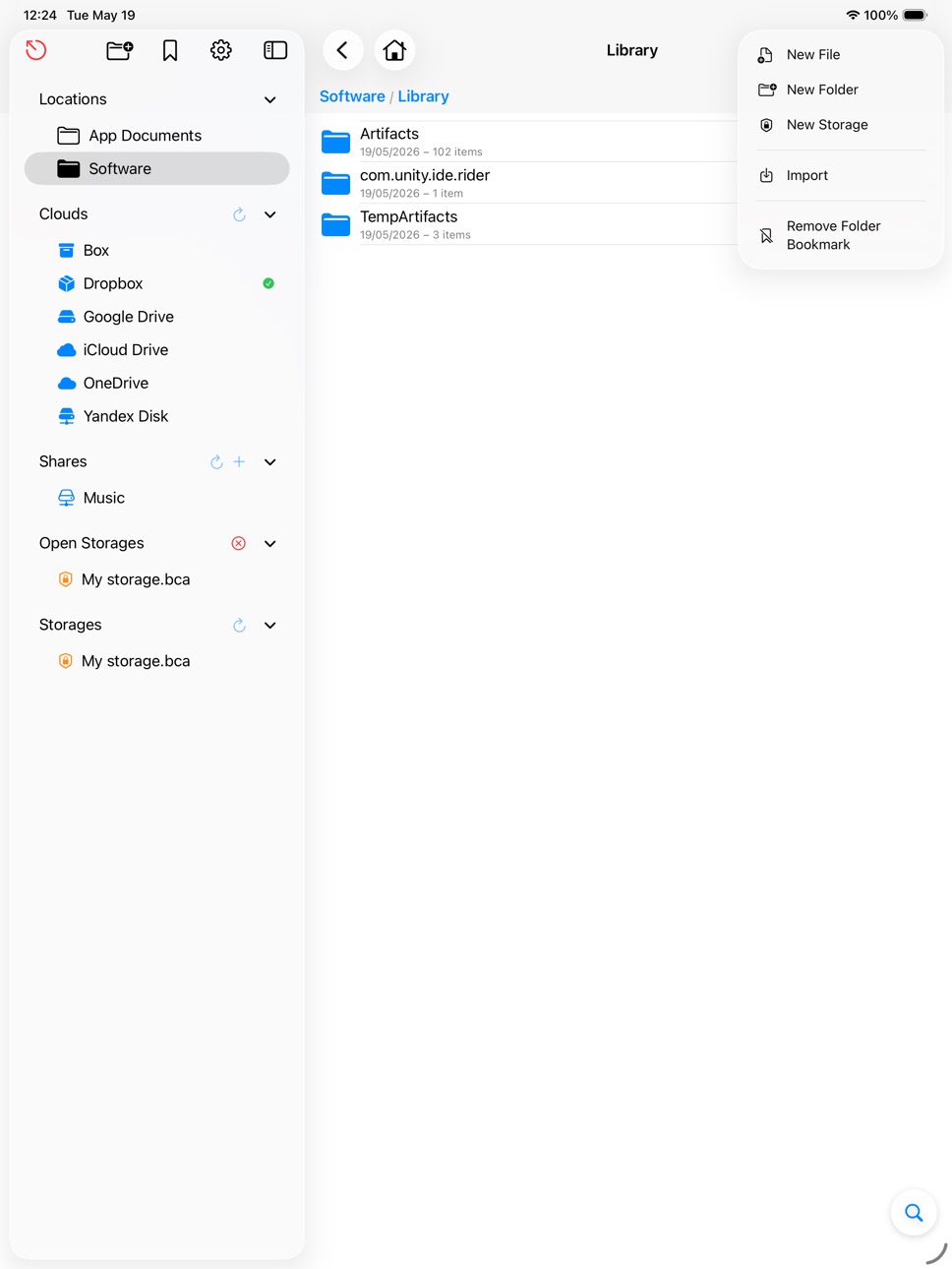Tap the blue search magnifier button
The image size is (952, 1269).
(x=914, y=1213)
